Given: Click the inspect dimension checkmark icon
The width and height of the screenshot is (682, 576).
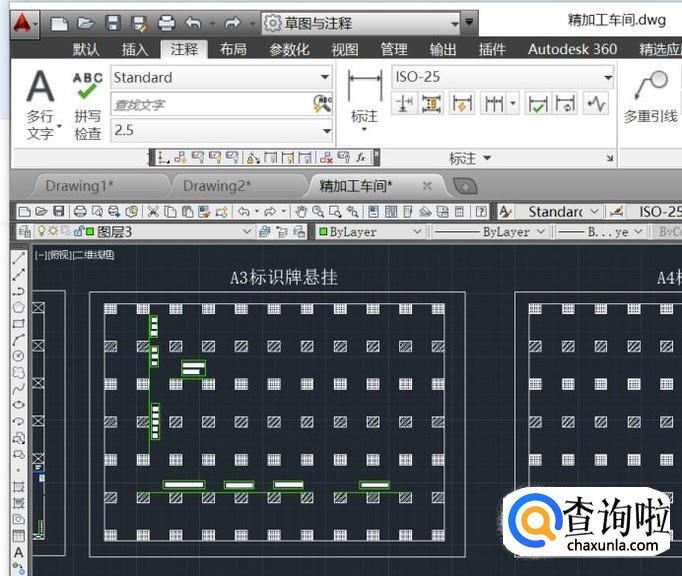Looking at the screenshot, I should click(x=538, y=104).
